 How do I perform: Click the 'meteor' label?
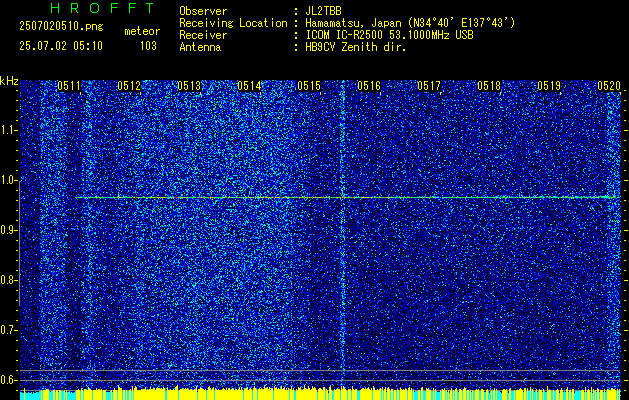pyautogui.click(x=142, y=31)
